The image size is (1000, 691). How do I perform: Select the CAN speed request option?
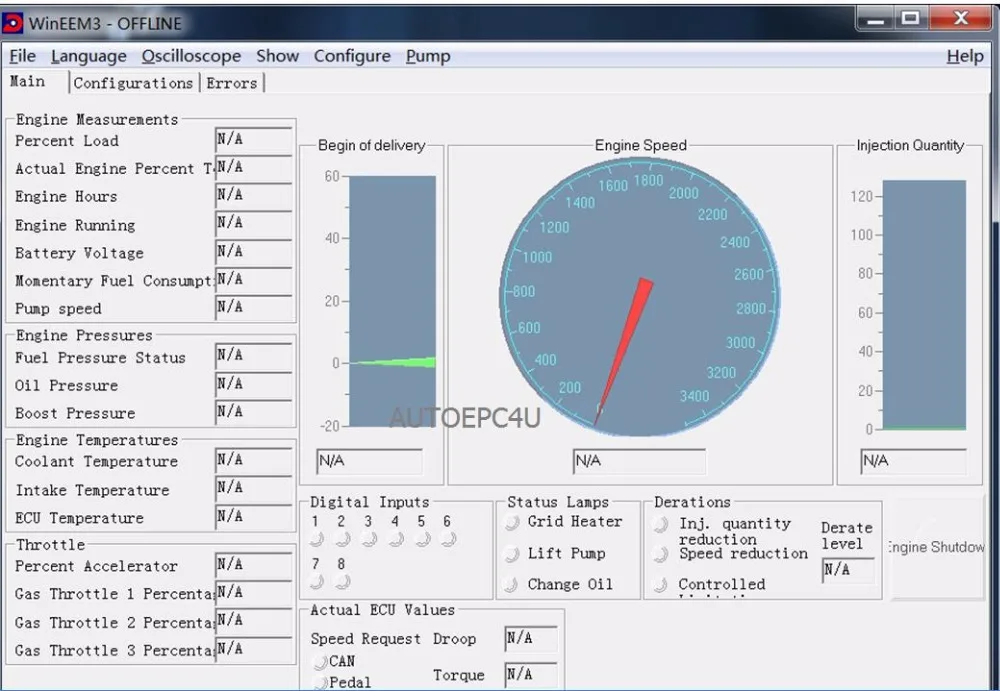[x=320, y=662]
